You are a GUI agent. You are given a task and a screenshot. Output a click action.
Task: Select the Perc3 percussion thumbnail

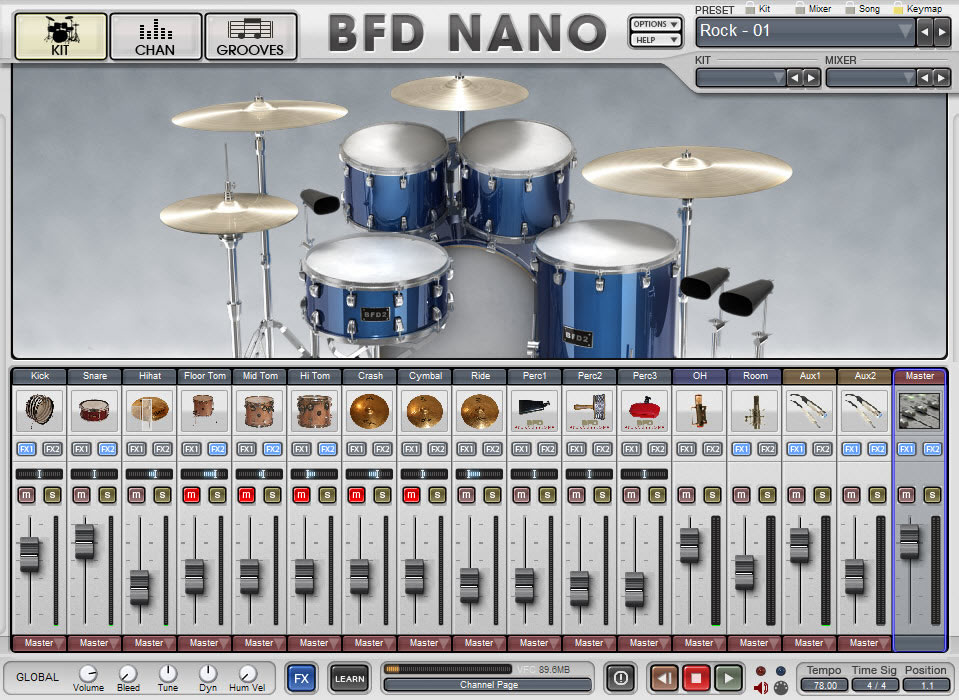(x=645, y=410)
